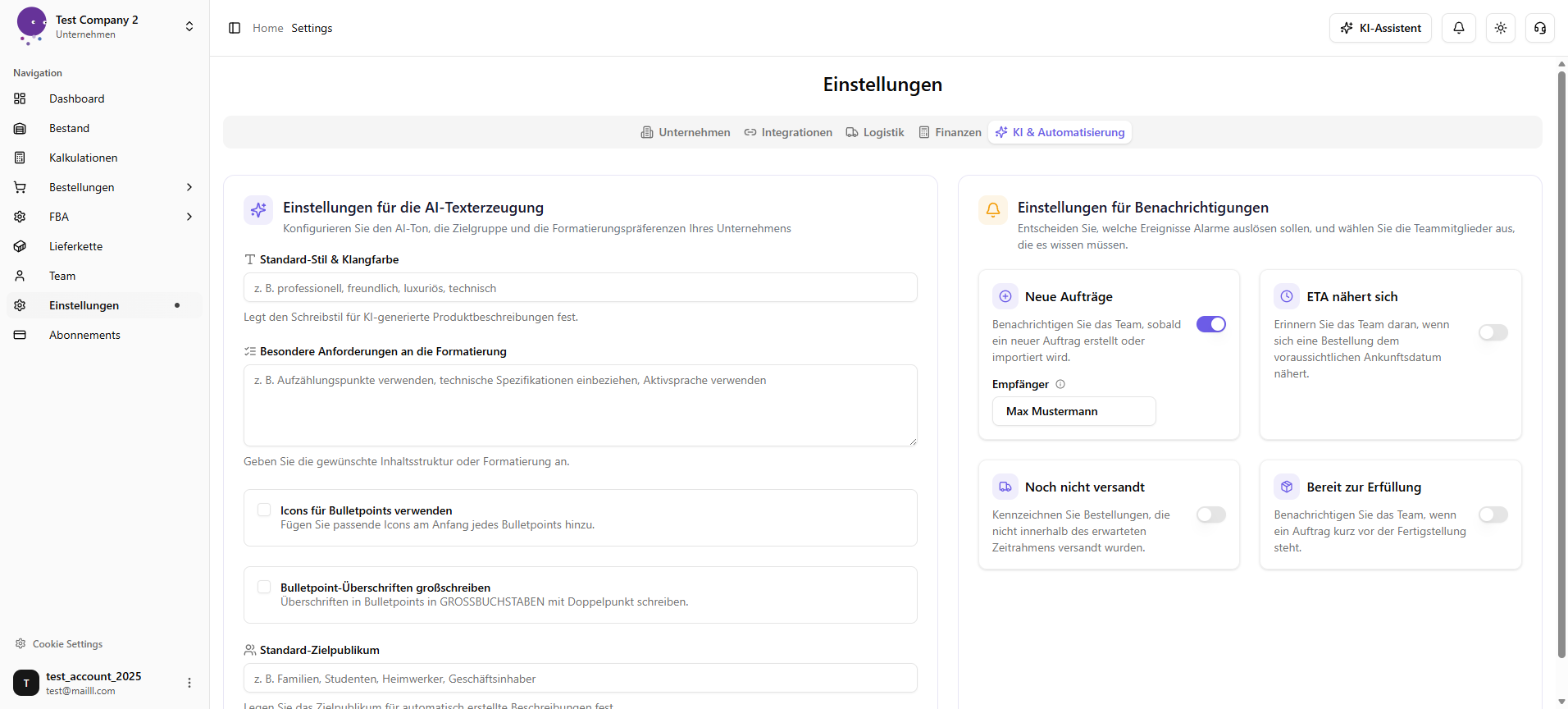
Task: Click the Lieferkette box icon
Action: click(20, 246)
